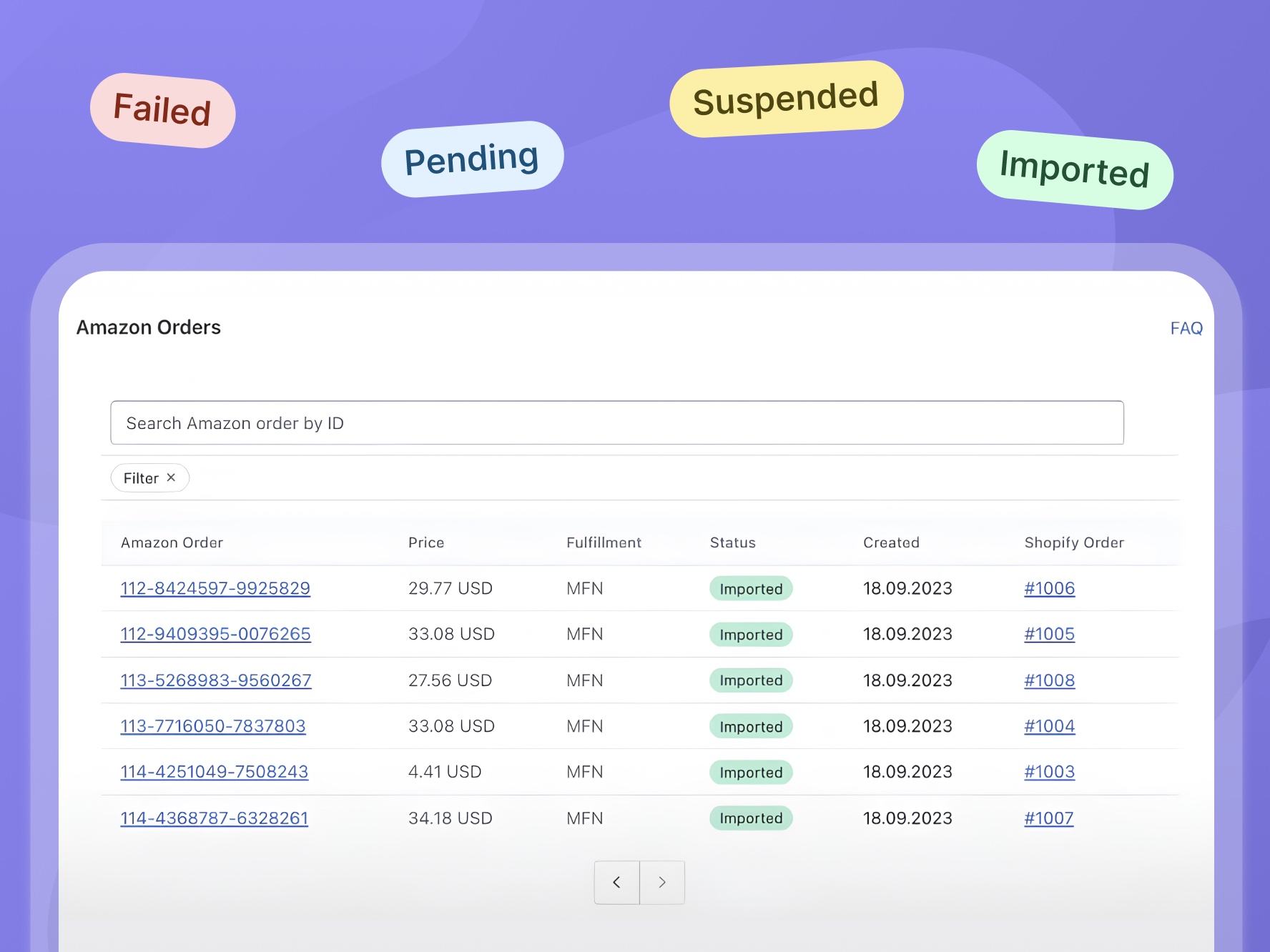Go to previous page of orders

616,883
